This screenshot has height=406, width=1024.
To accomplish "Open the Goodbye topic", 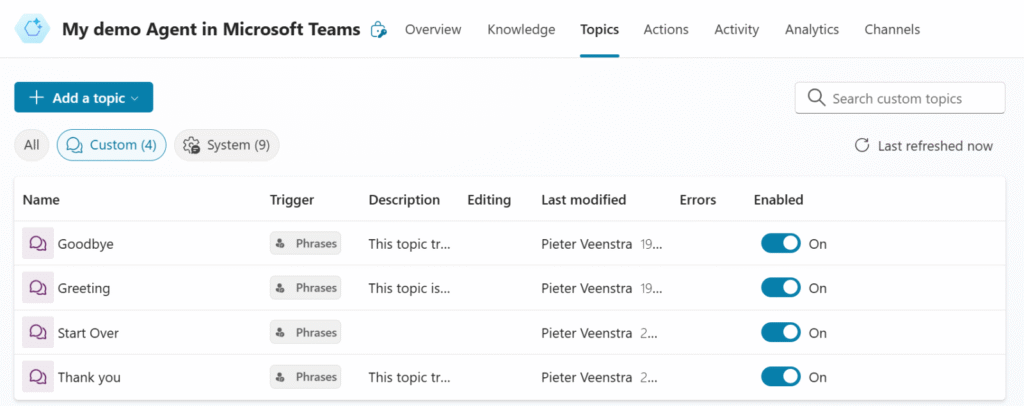I will 86,243.
